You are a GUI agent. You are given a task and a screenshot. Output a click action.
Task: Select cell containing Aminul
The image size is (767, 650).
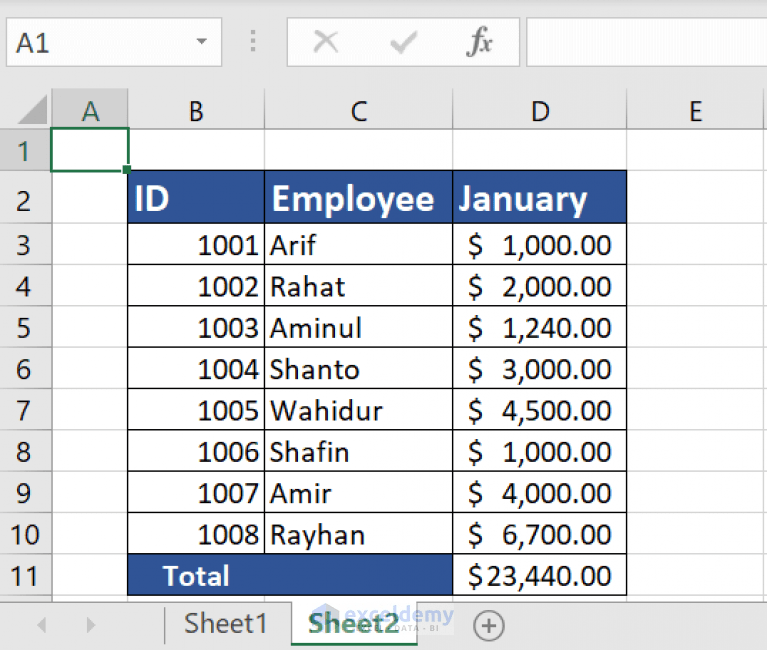coord(359,327)
